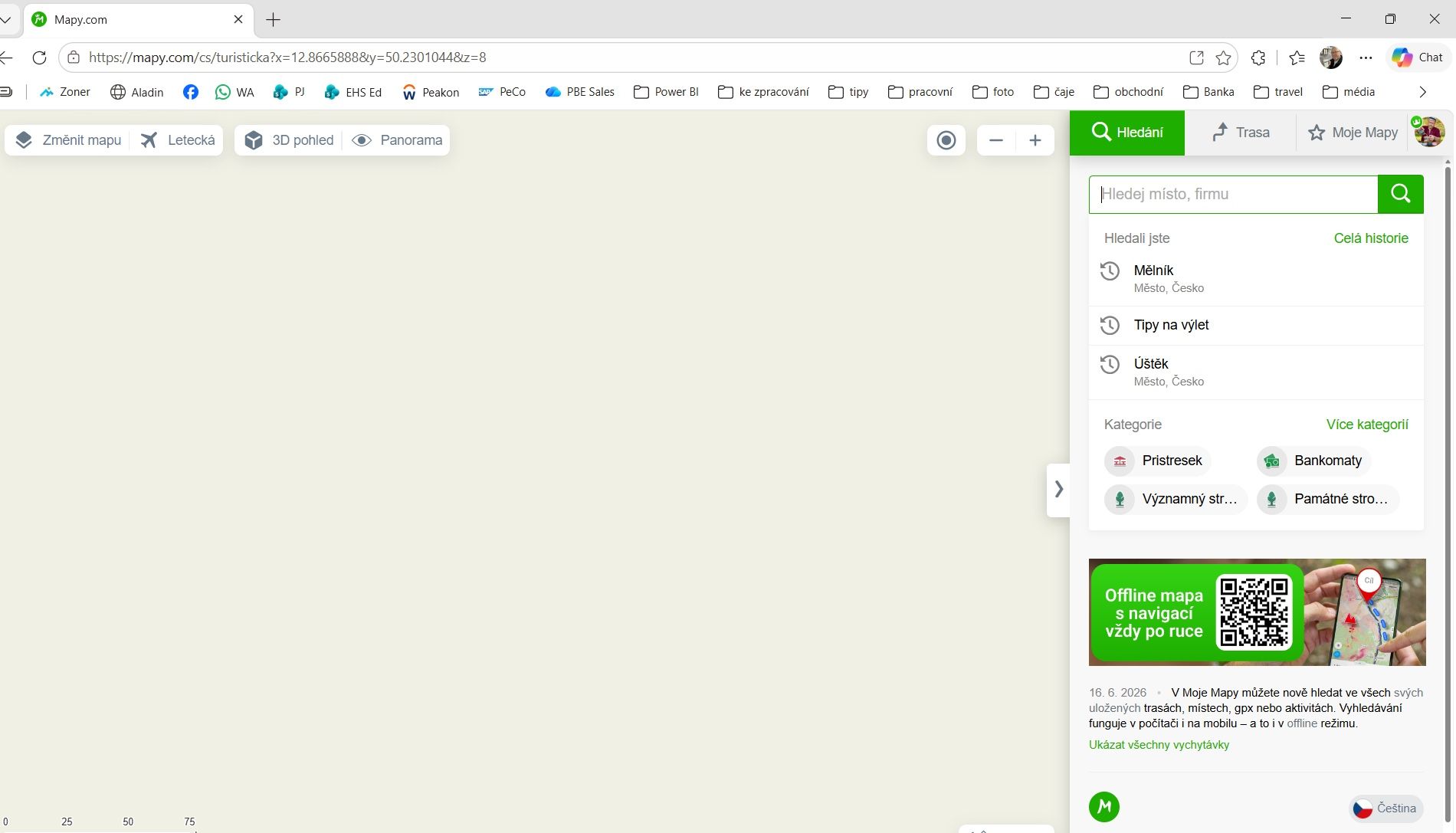Screen dimensions: 1456x833
Task: Collapse the side panel with chevron
Action: click(1058, 489)
